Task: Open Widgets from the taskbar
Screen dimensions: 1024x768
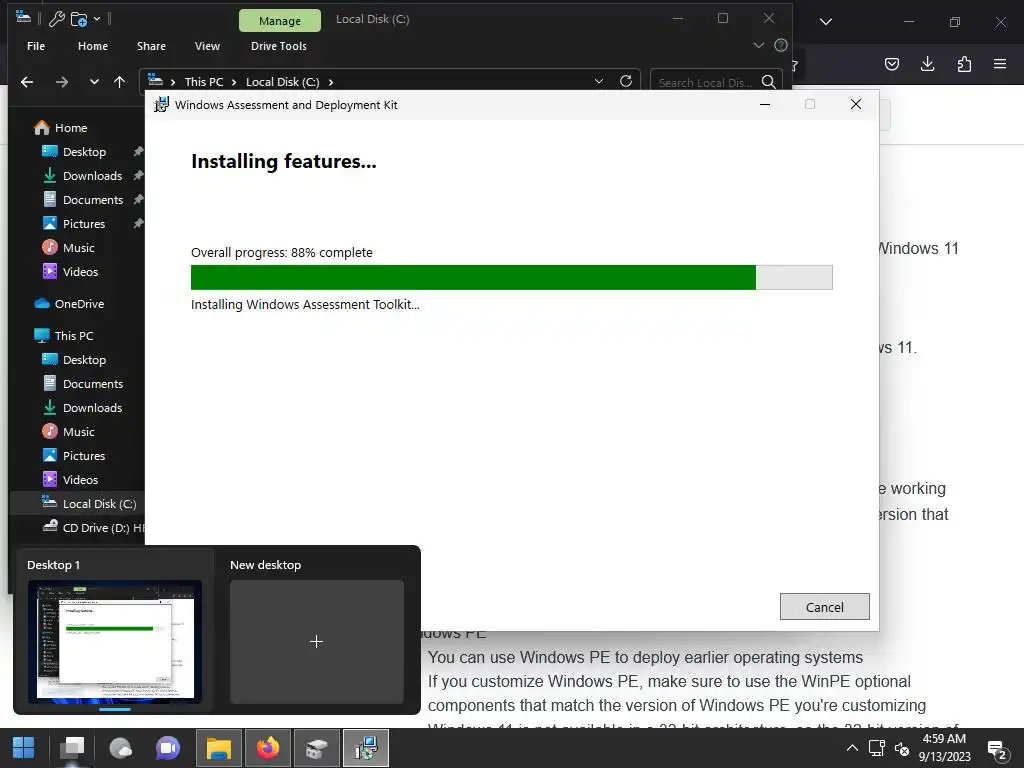Action: click(120, 748)
